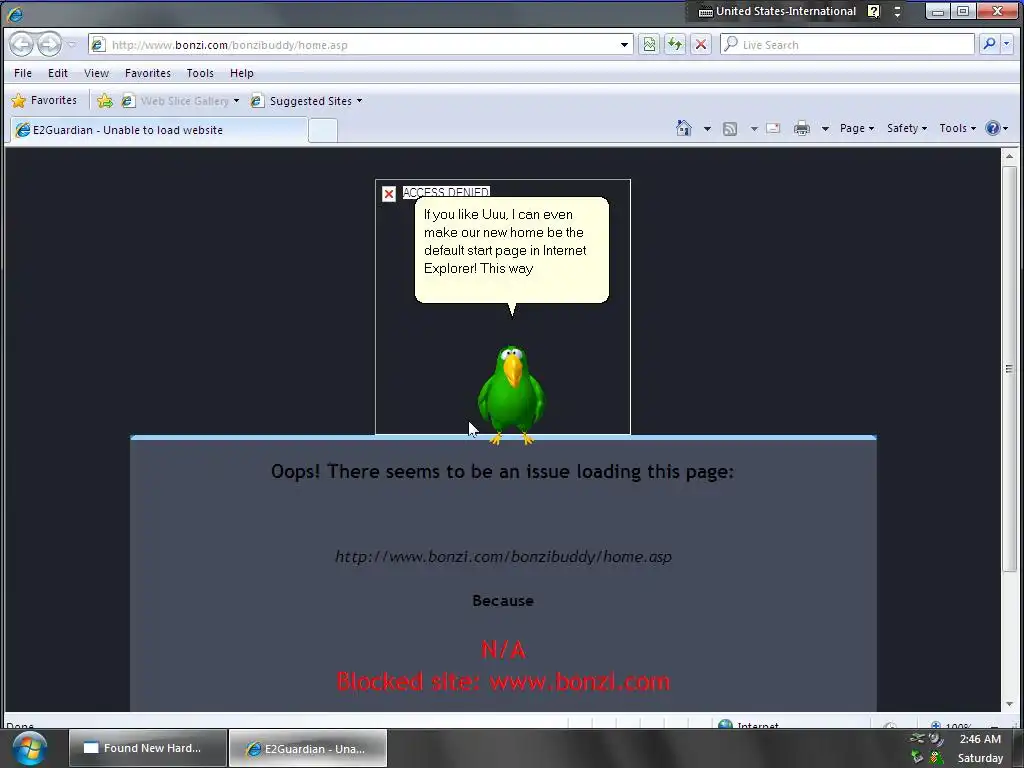Open the Favorites center star button
The image size is (1024, 768).
coord(44,101)
